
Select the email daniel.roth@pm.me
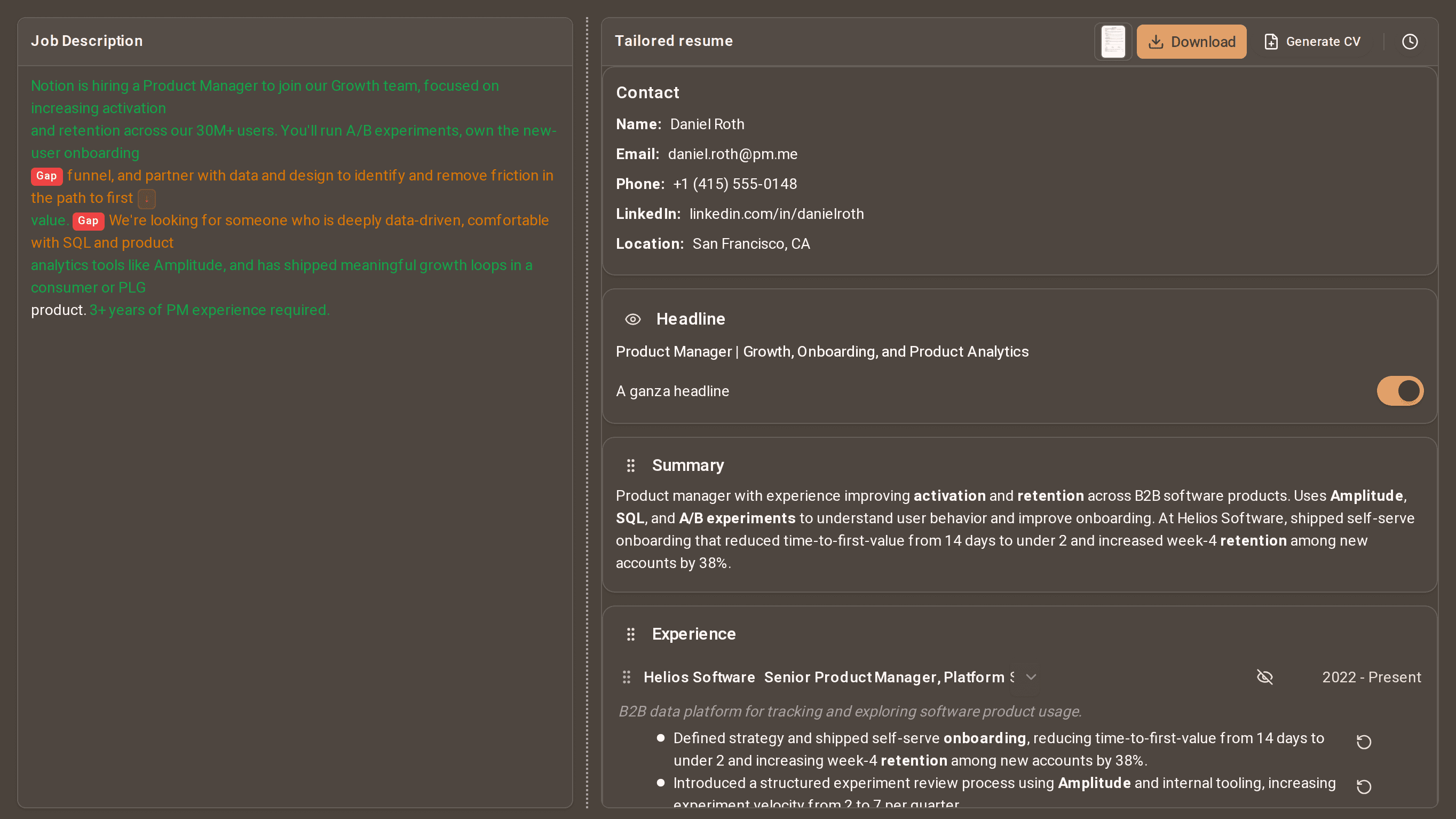coord(732,154)
